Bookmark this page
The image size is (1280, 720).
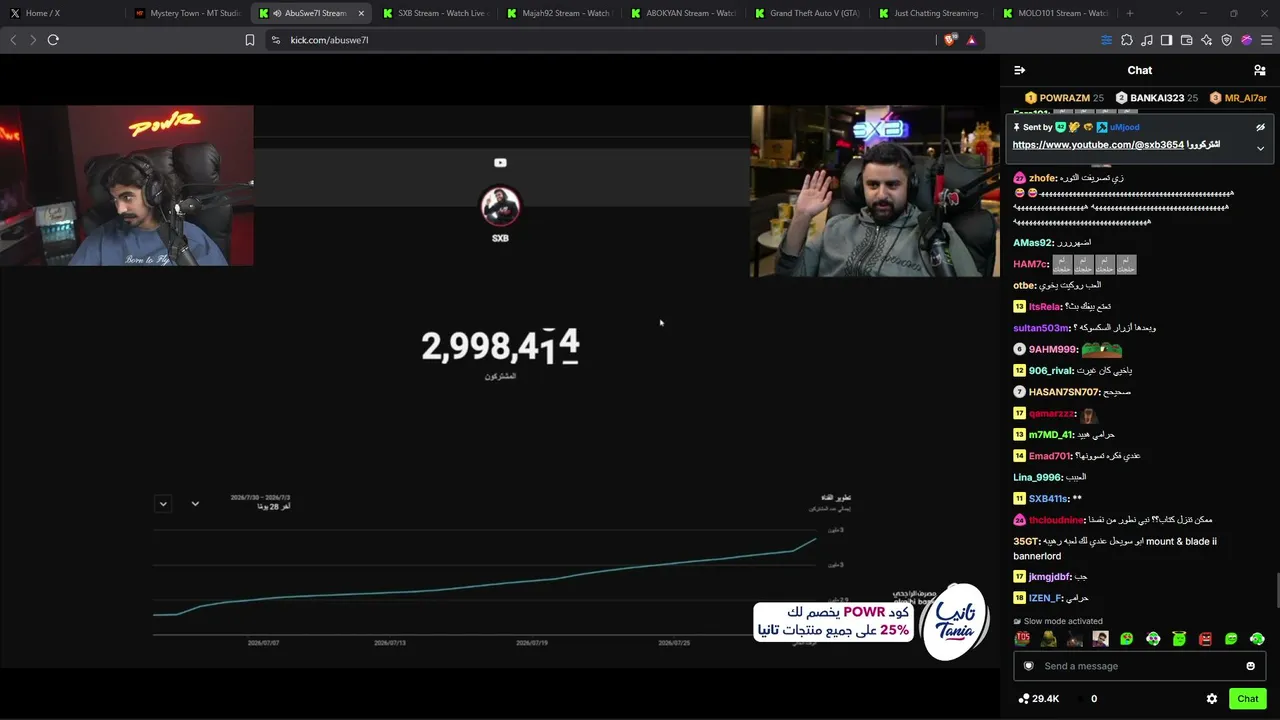pyautogui.click(x=250, y=40)
